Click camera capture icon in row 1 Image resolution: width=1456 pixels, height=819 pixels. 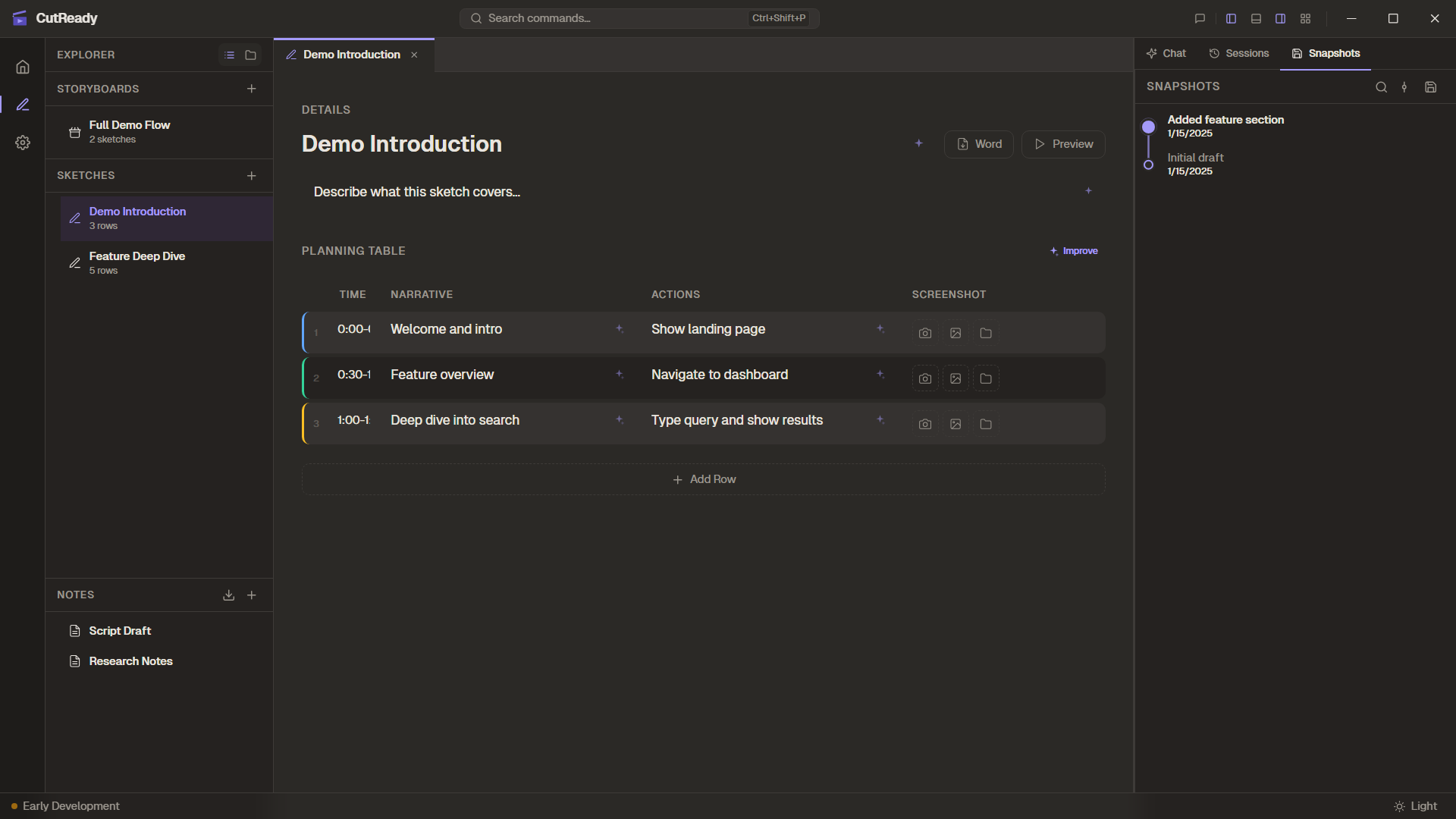924,333
